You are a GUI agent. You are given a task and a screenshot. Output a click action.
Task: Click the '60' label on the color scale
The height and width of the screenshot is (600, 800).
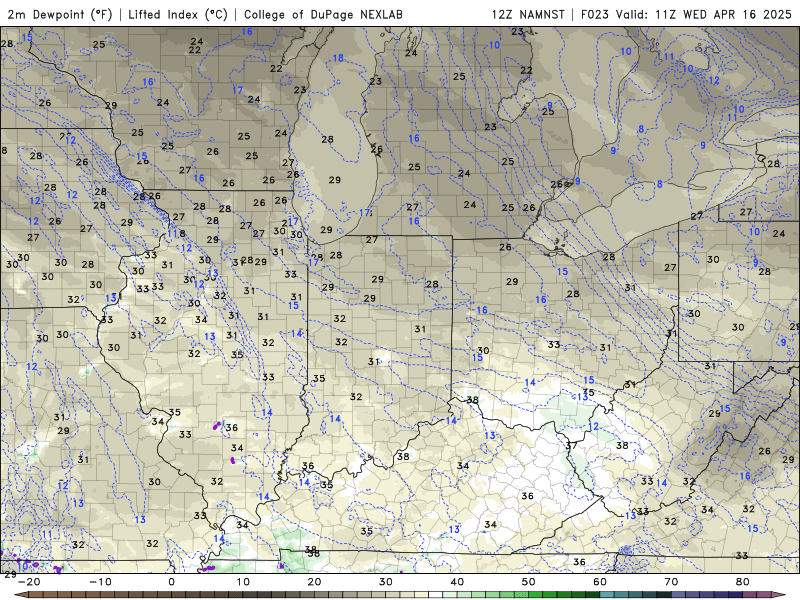[x=600, y=582]
